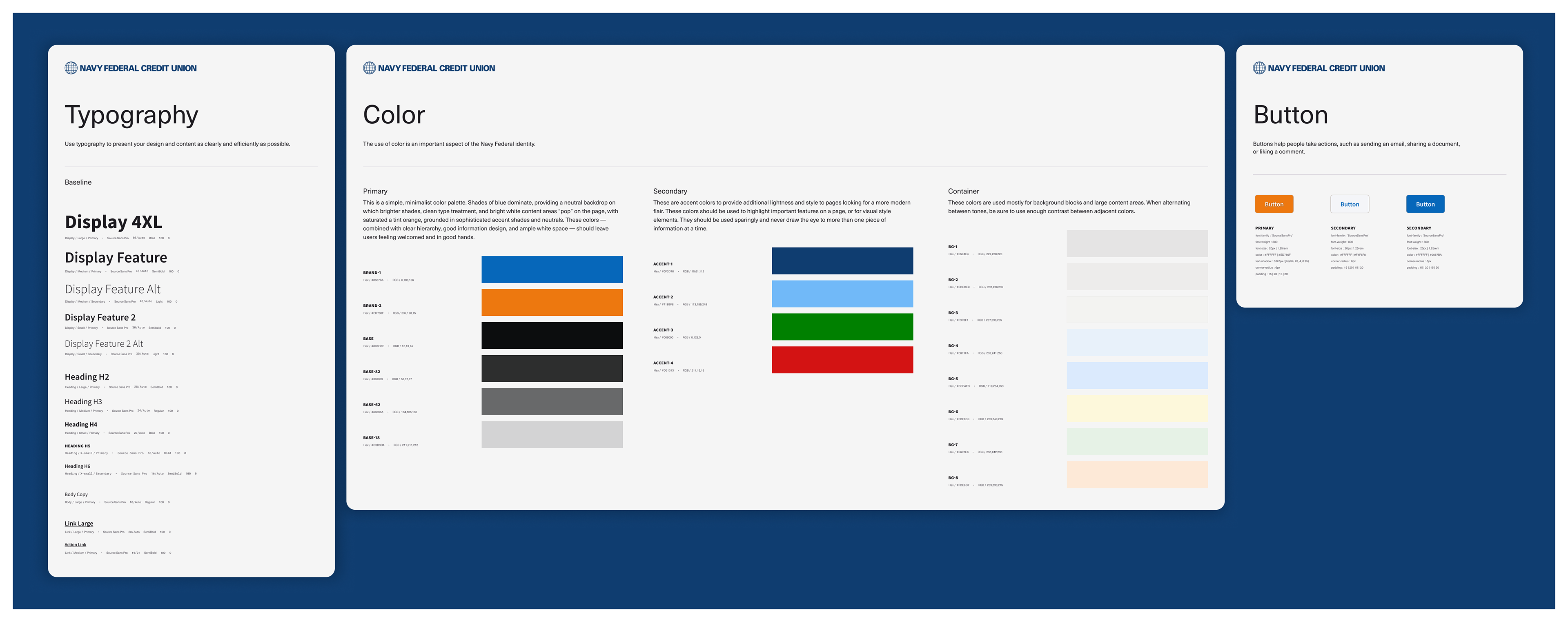Pick the BG-8 peach swatch

1136,475
